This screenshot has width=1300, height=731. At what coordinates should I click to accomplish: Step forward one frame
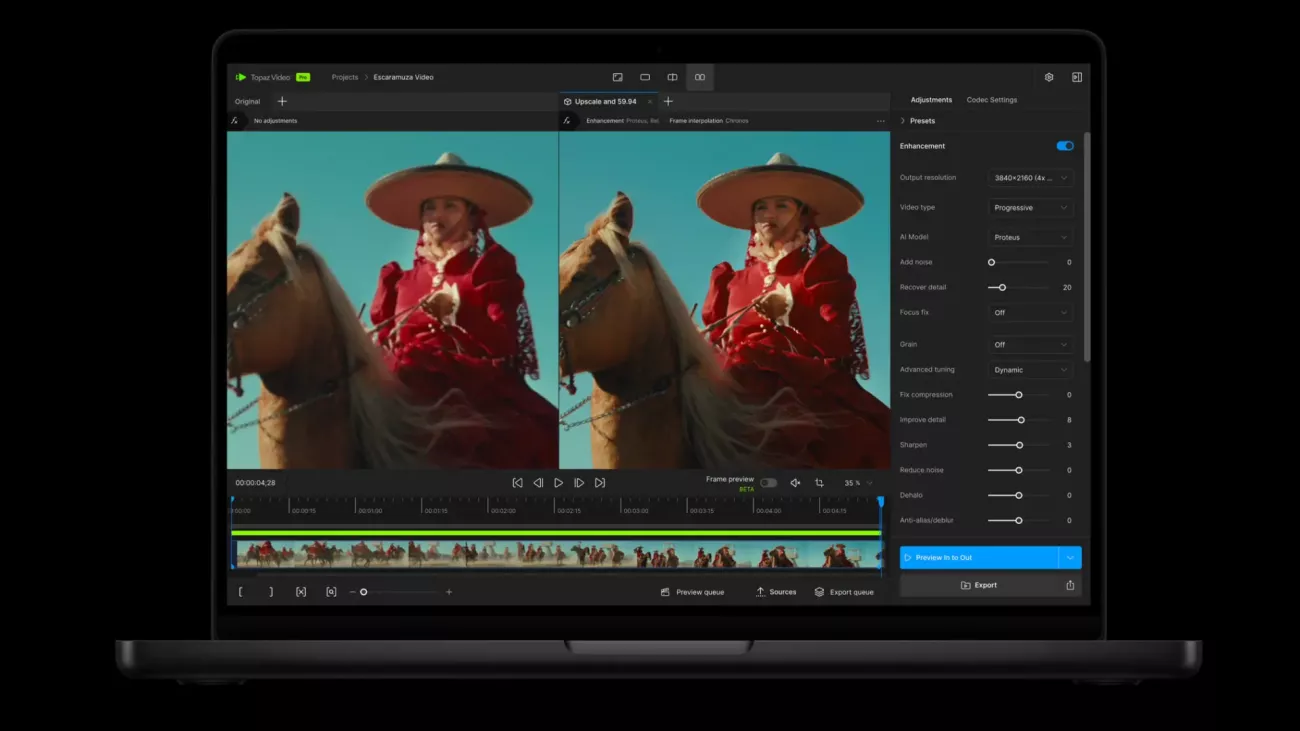pos(579,483)
